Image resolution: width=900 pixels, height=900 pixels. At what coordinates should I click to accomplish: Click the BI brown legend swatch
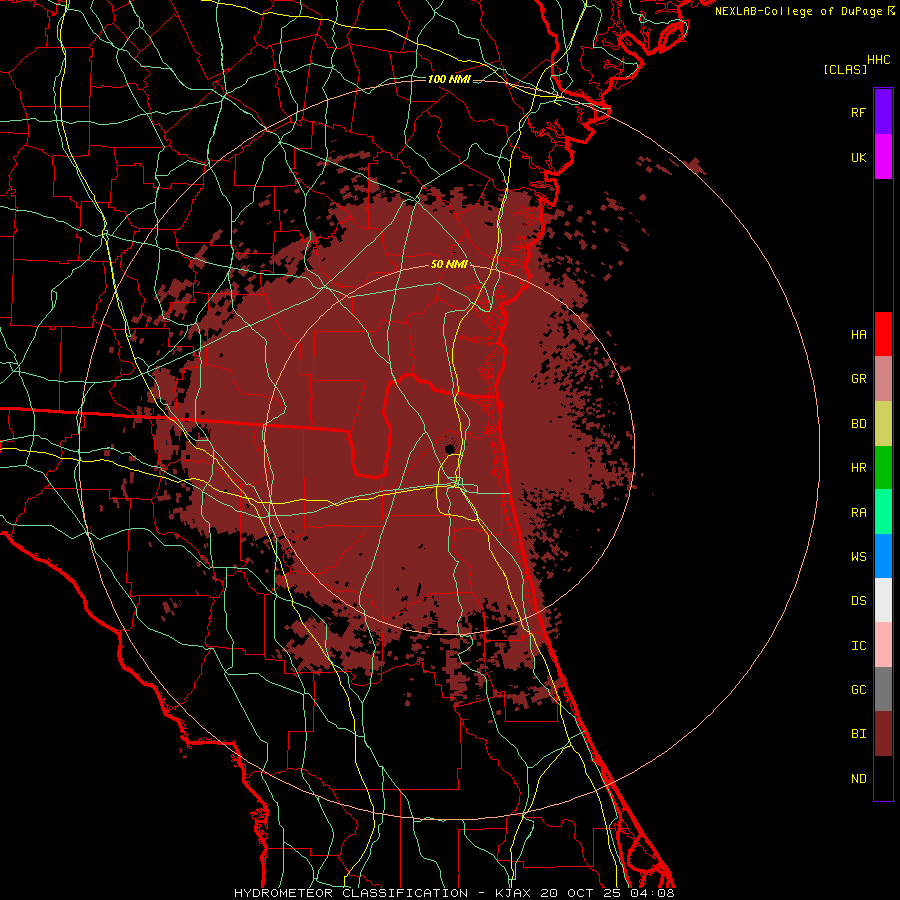click(883, 734)
